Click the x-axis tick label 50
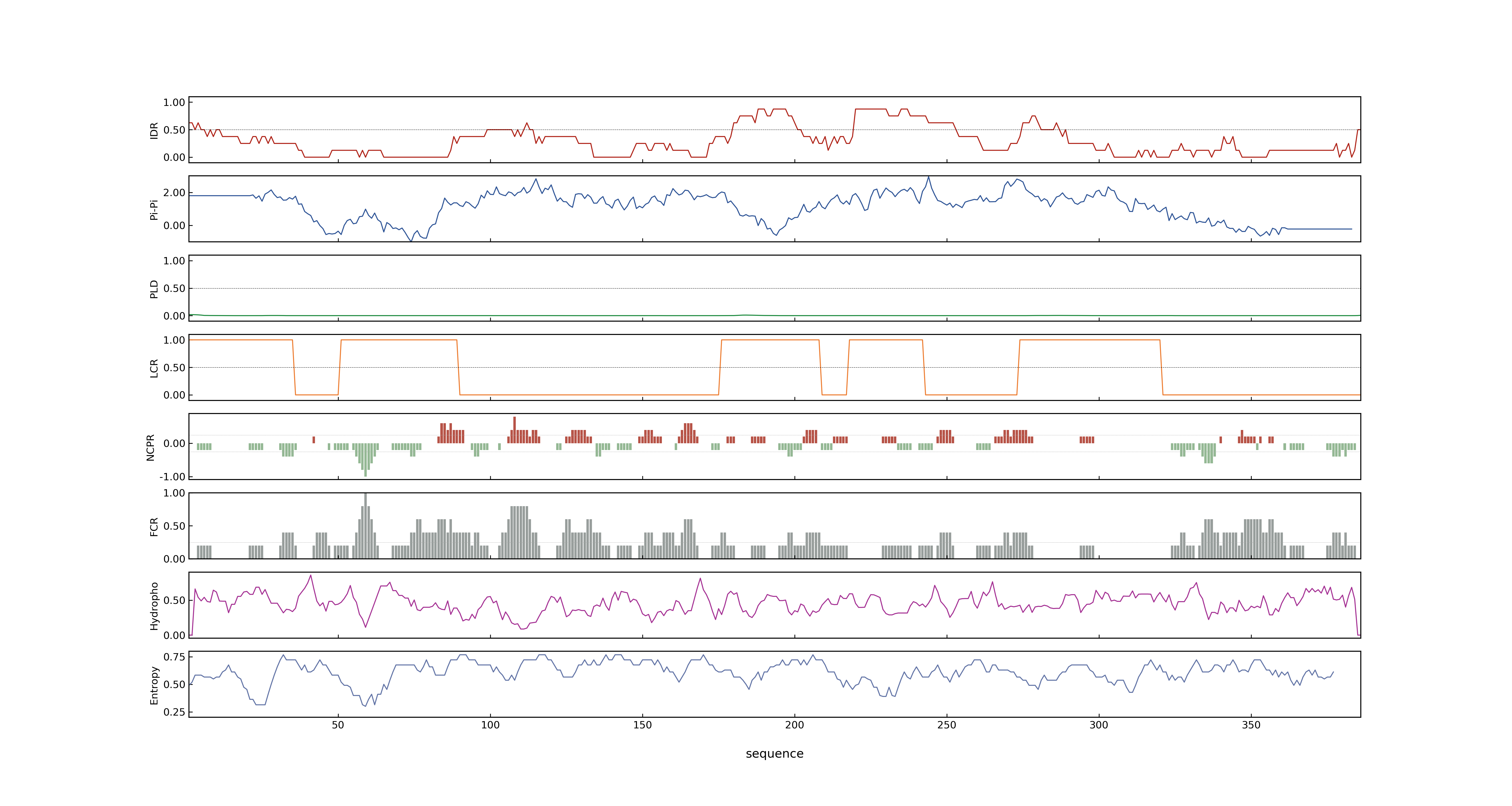The height and width of the screenshot is (806, 1512). (x=338, y=725)
